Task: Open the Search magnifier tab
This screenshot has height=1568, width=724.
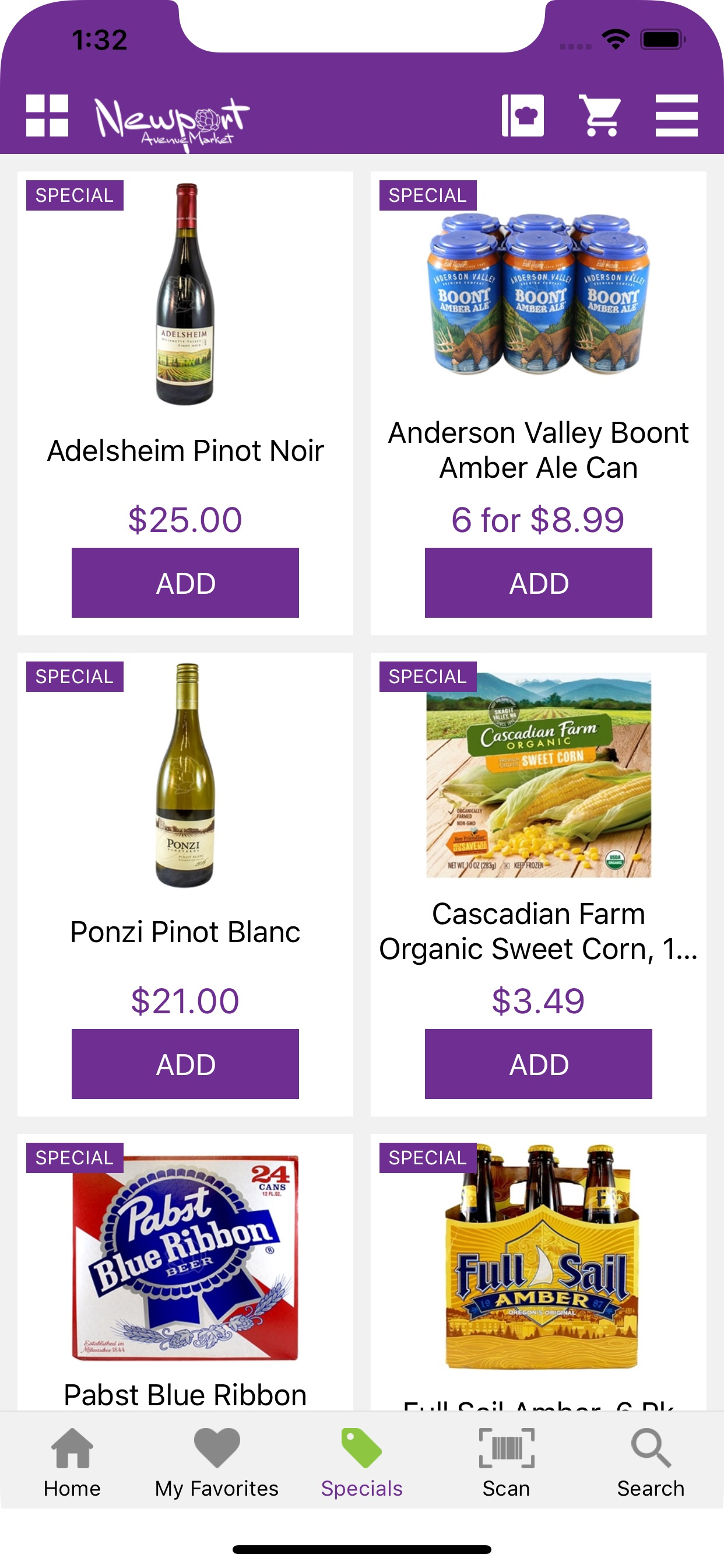Action: [651, 1462]
